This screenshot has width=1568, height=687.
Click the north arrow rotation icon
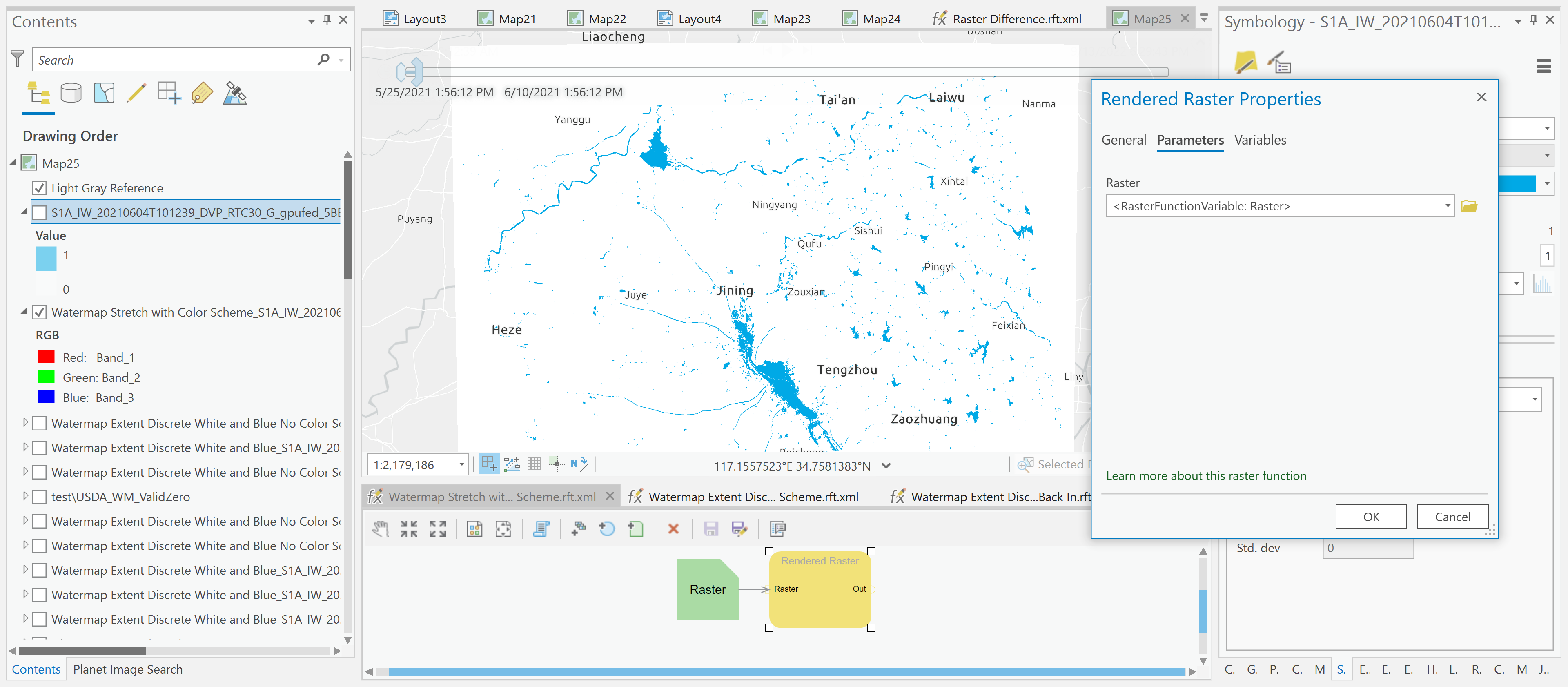(x=579, y=465)
